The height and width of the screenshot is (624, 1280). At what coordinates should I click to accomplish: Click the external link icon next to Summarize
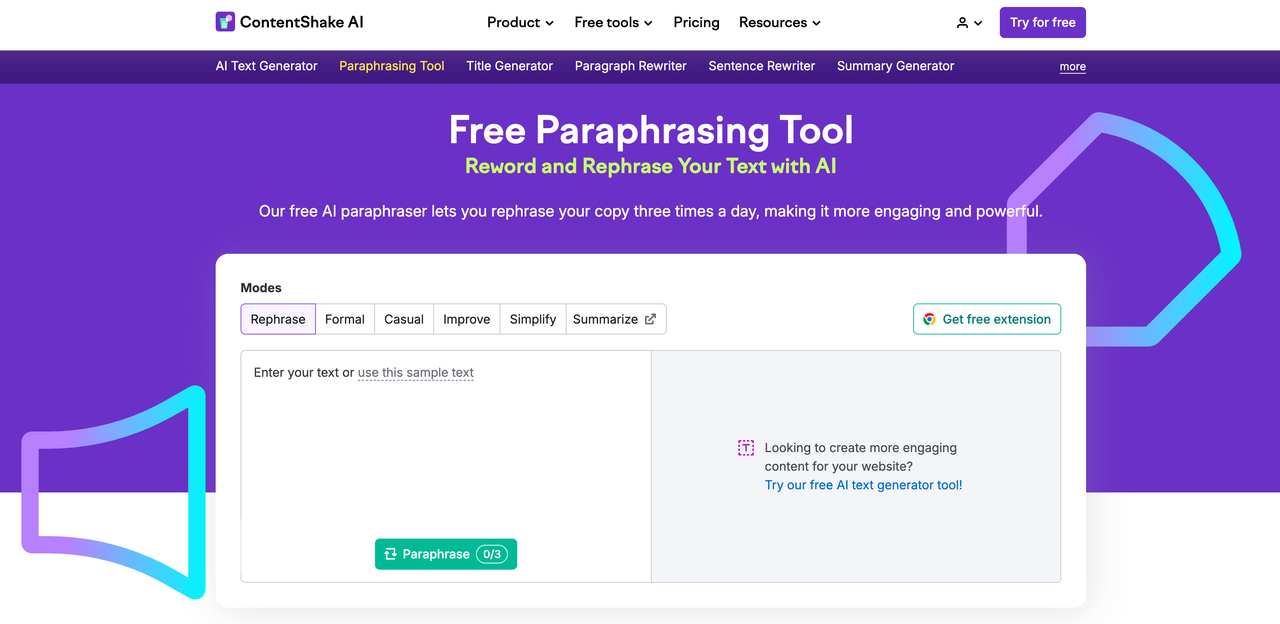(650, 319)
